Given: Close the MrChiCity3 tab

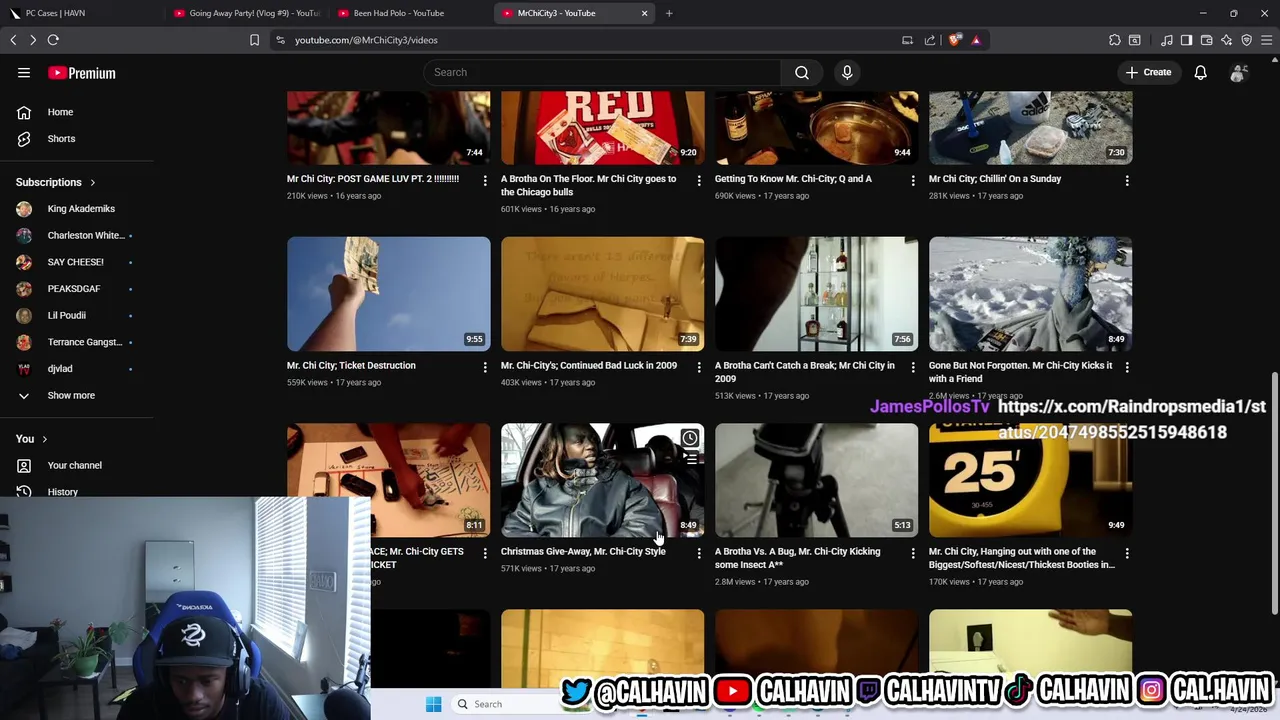Looking at the screenshot, I should 644,13.
